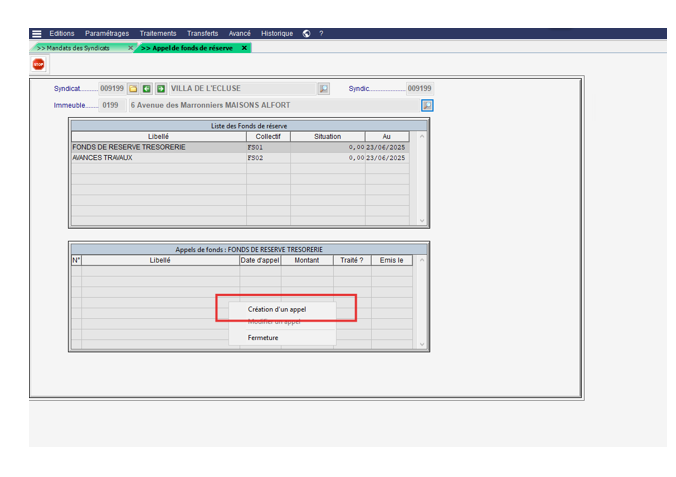This screenshot has width=676, height=477.
Task: Go to next syndicat with right arrow
Action: [160, 89]
